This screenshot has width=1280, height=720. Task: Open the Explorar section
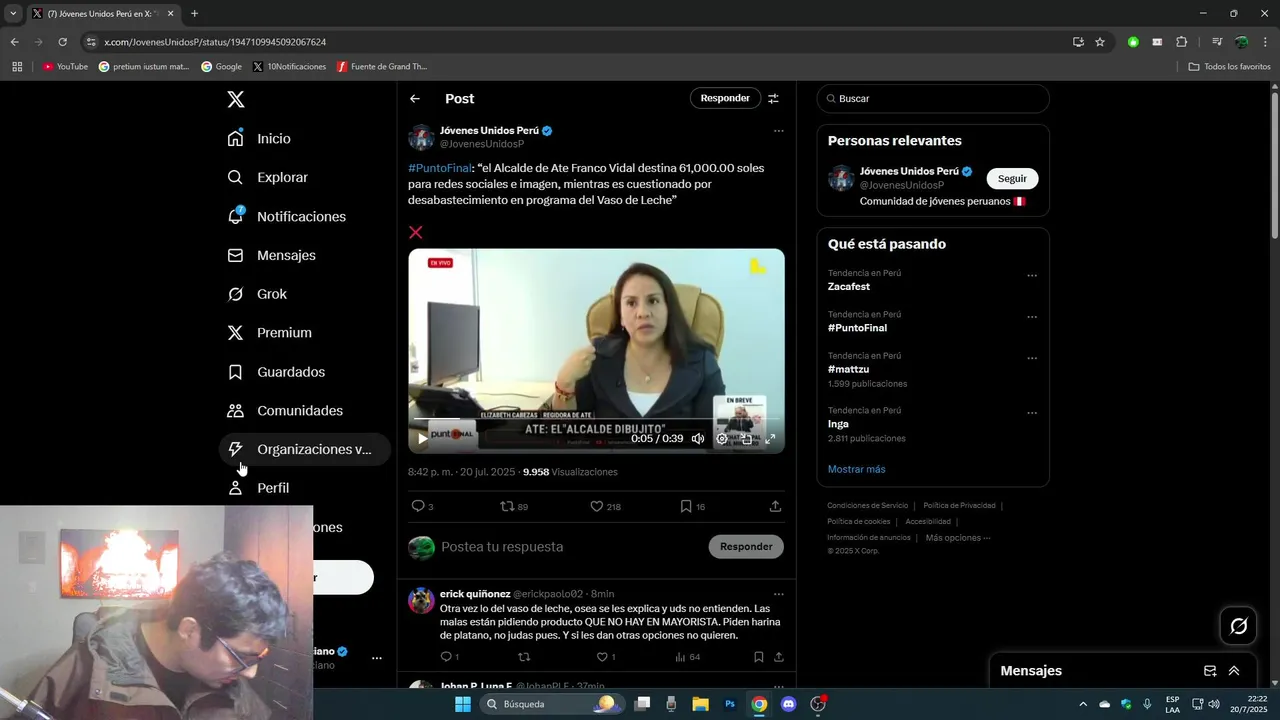pos(267,177)
